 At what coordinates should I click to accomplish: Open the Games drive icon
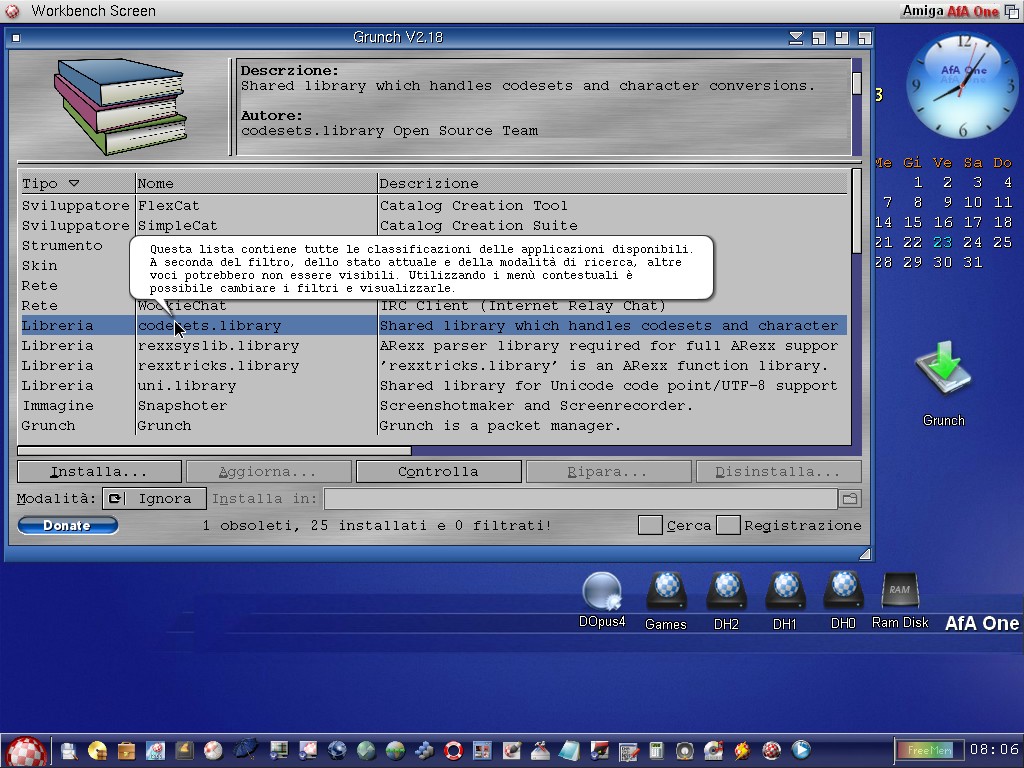pos(665,592)
